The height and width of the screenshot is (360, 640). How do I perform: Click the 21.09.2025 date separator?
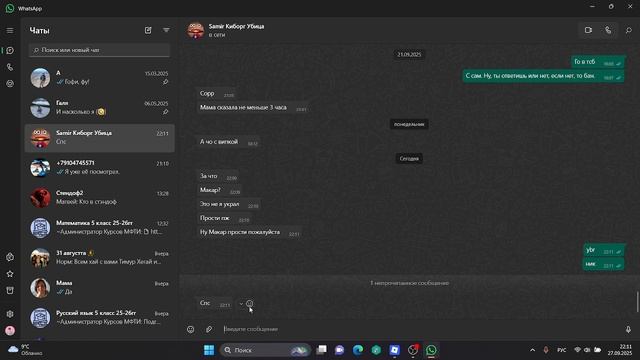409,55
